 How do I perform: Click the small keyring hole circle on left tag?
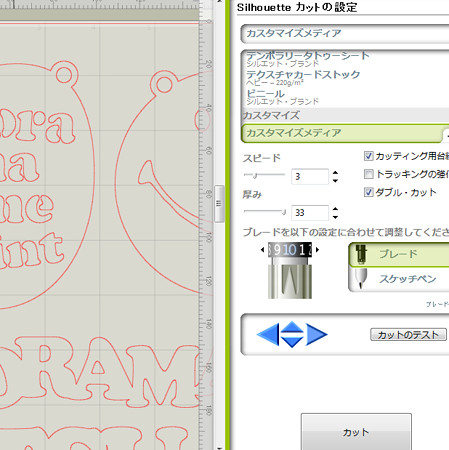[65, 74]
